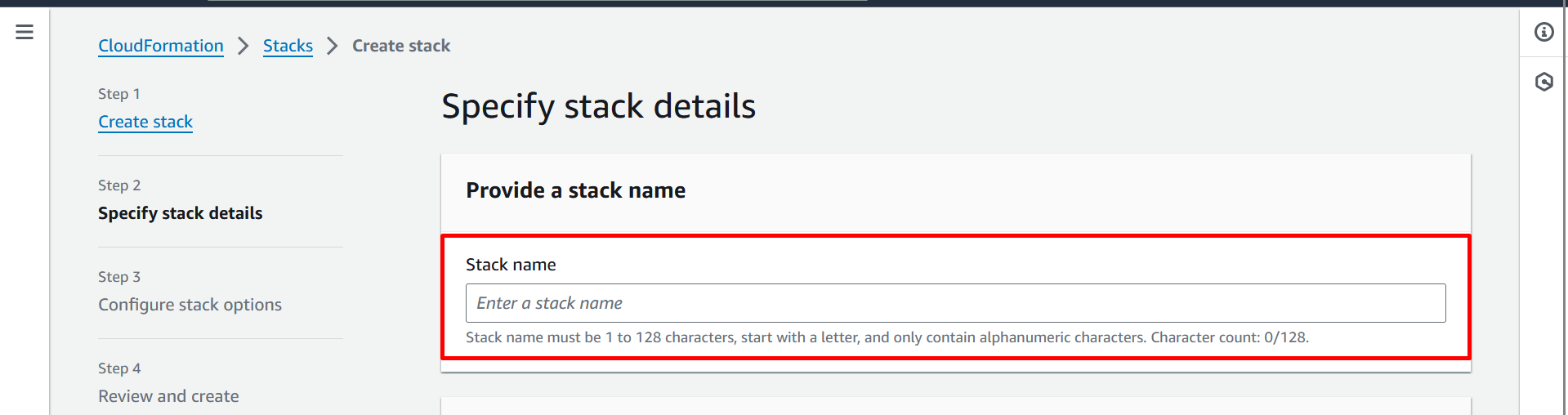Image resolution: width=1568 pixels, height=415 pixels.
Task: Click the Step 4 label
Action: click(119, 368)
